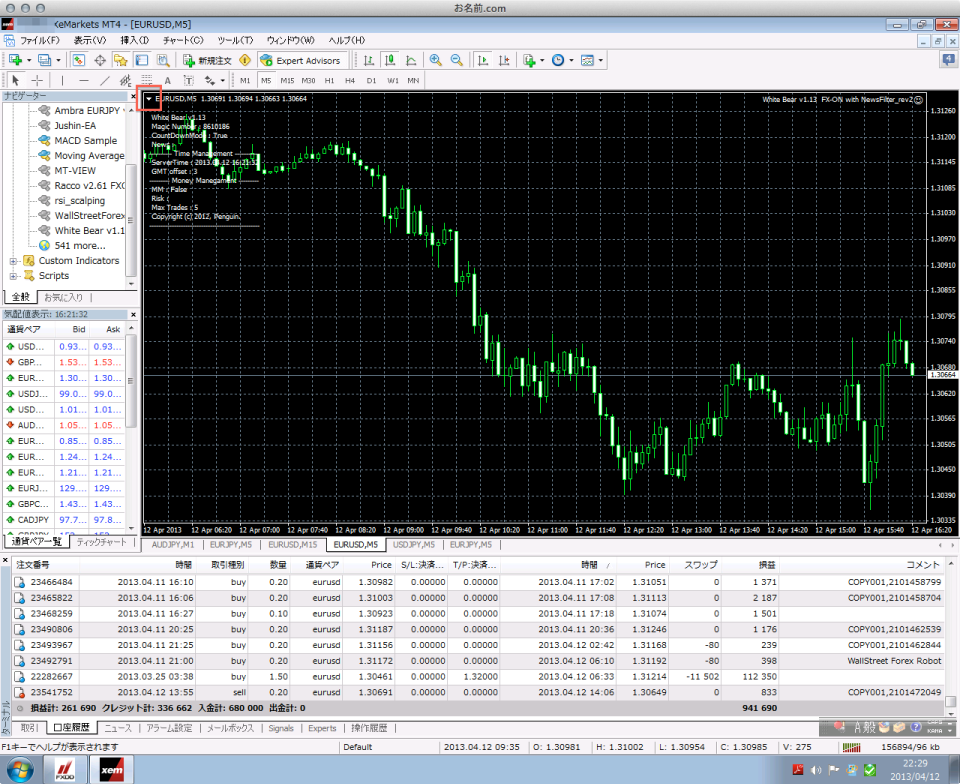Select the equidistant channel tool
The width and height of the screenshot is (960, 784).
(x=126, y=80)
